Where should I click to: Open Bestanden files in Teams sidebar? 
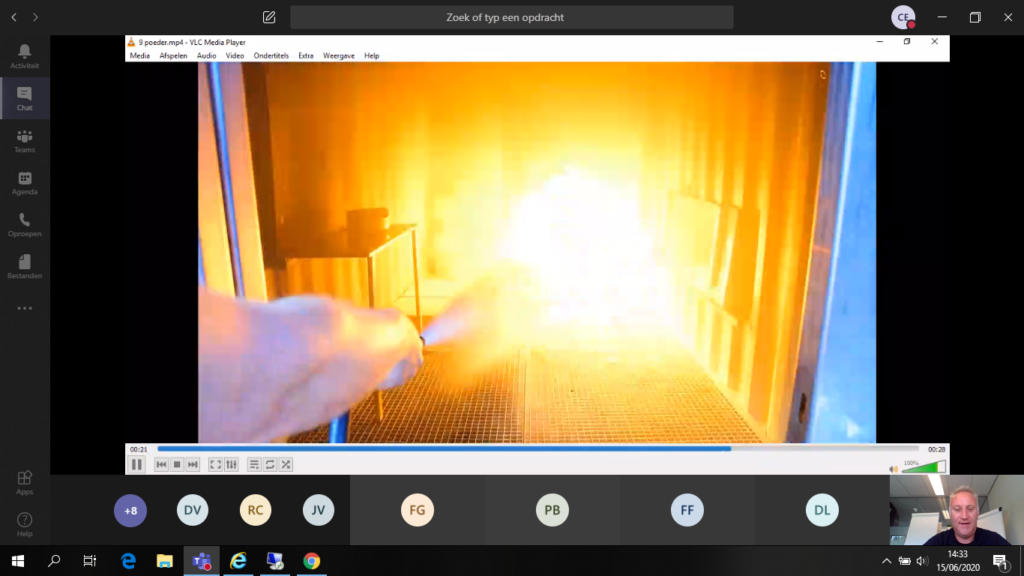tap(24, 266)
